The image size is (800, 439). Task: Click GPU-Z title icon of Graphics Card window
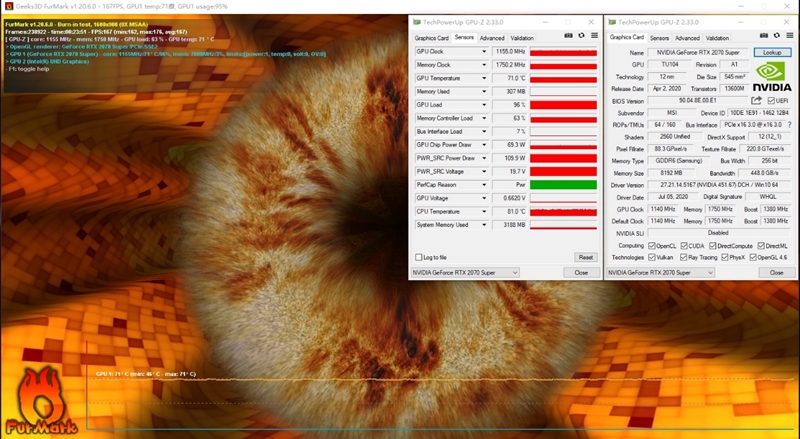coord(612,22)
